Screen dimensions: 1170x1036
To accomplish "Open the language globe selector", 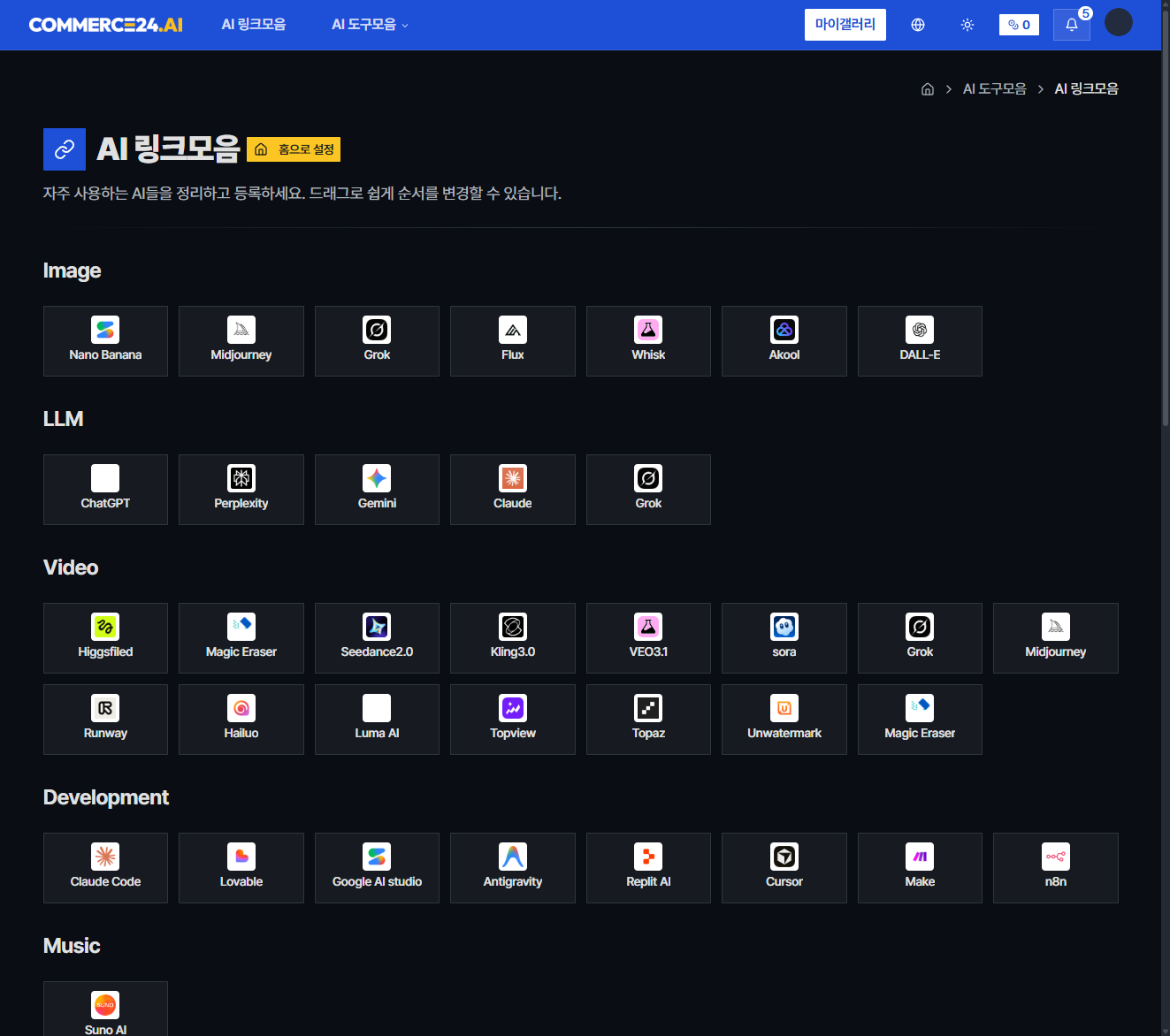I will point(918,25).
